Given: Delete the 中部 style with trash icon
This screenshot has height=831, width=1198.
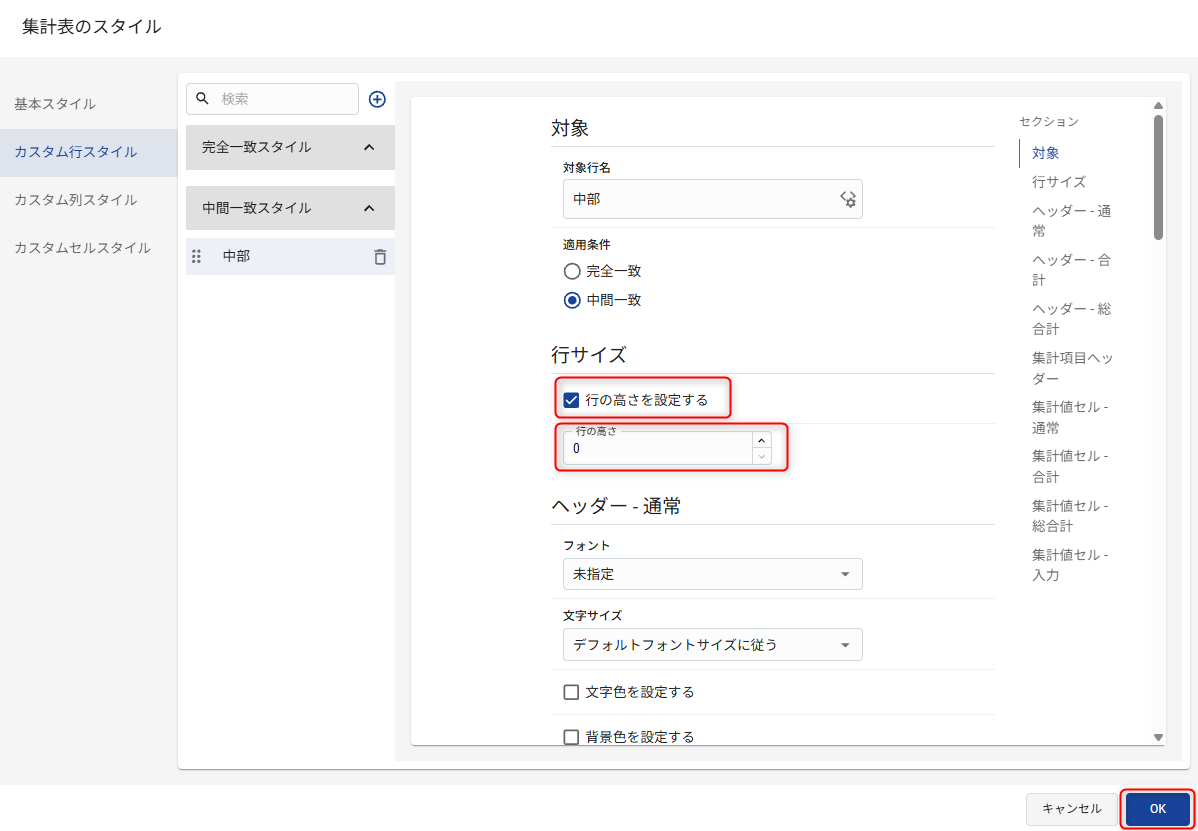Looking at the screenshot, I should [380, 257].
